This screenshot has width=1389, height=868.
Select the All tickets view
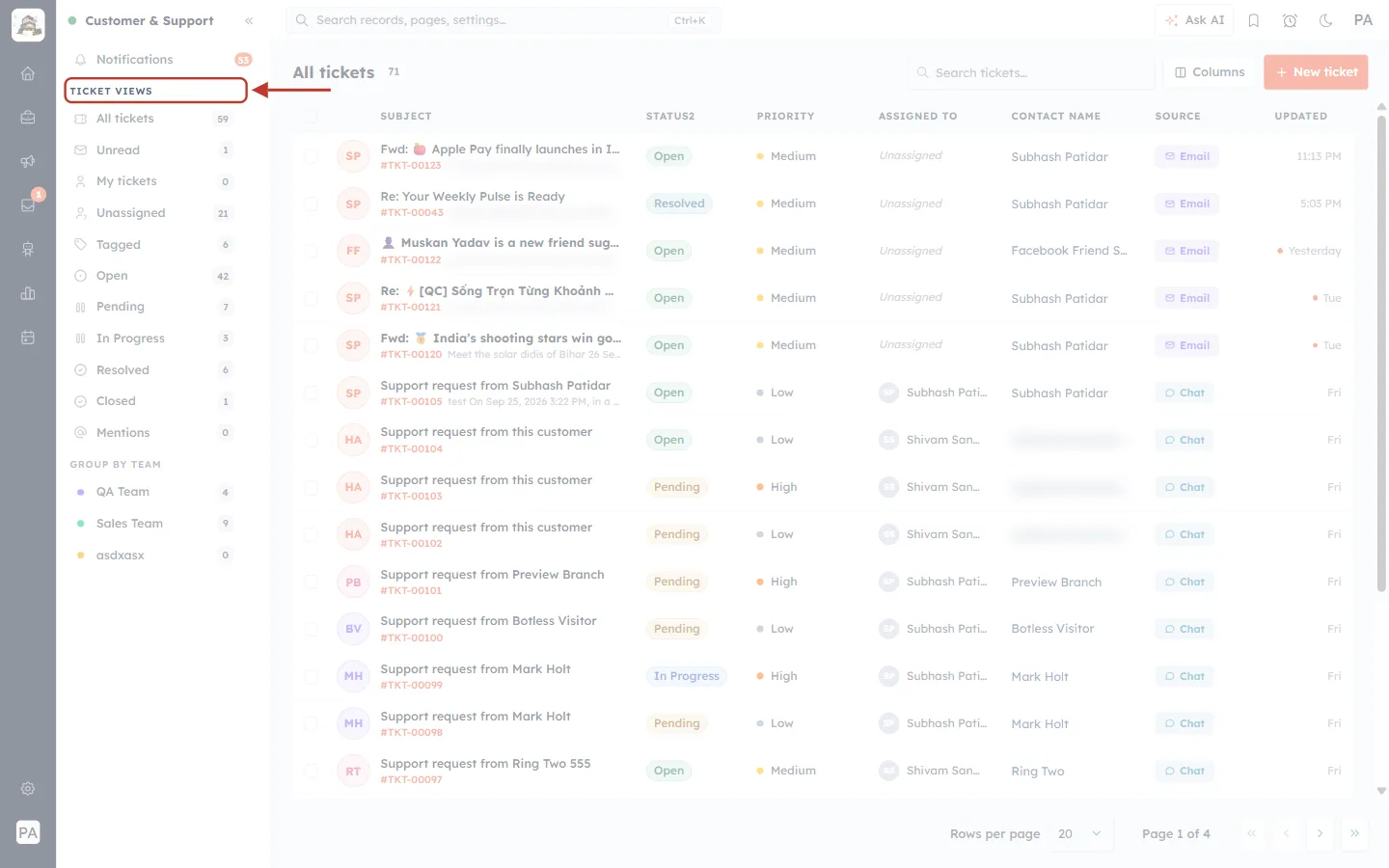click(154, 119)
